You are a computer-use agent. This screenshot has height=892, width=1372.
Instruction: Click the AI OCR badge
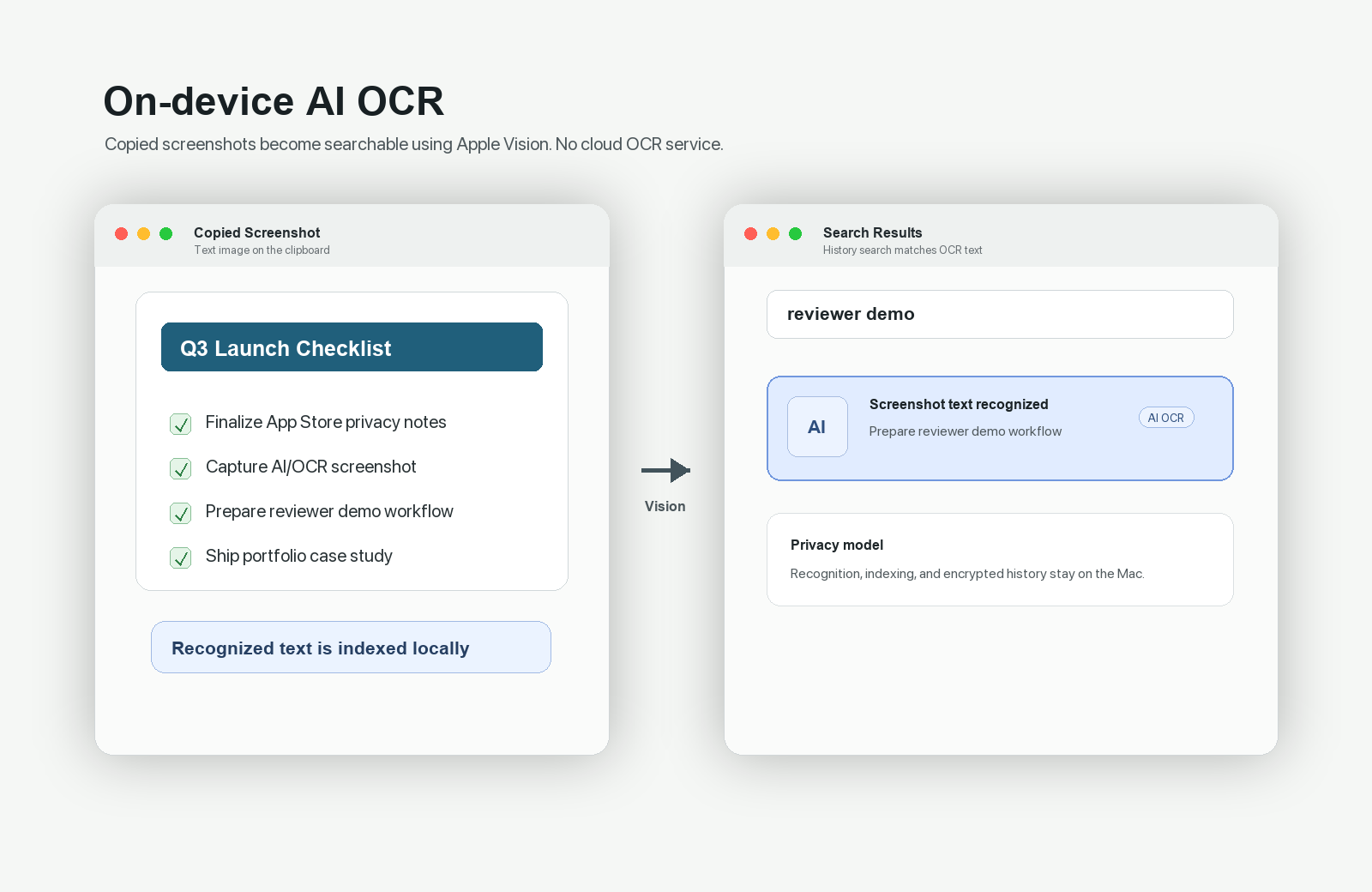click(1166, 418)
